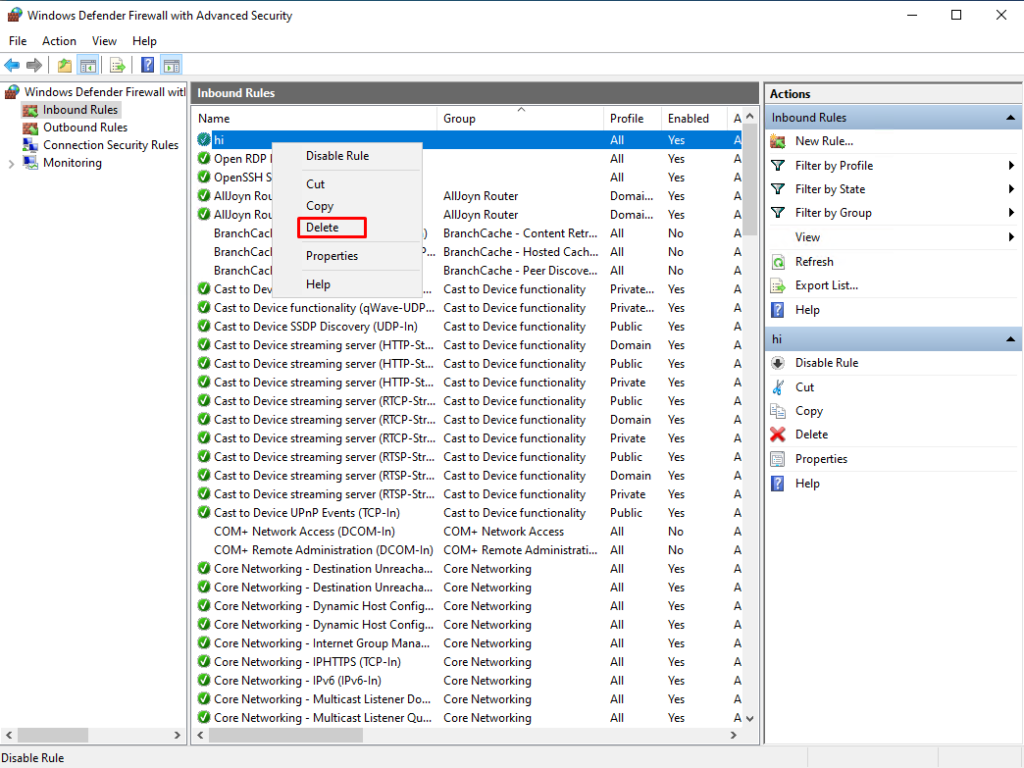This screenshot has height=768, width=1024.
Task: Open the View menu in menu bar
Action: 104,40
